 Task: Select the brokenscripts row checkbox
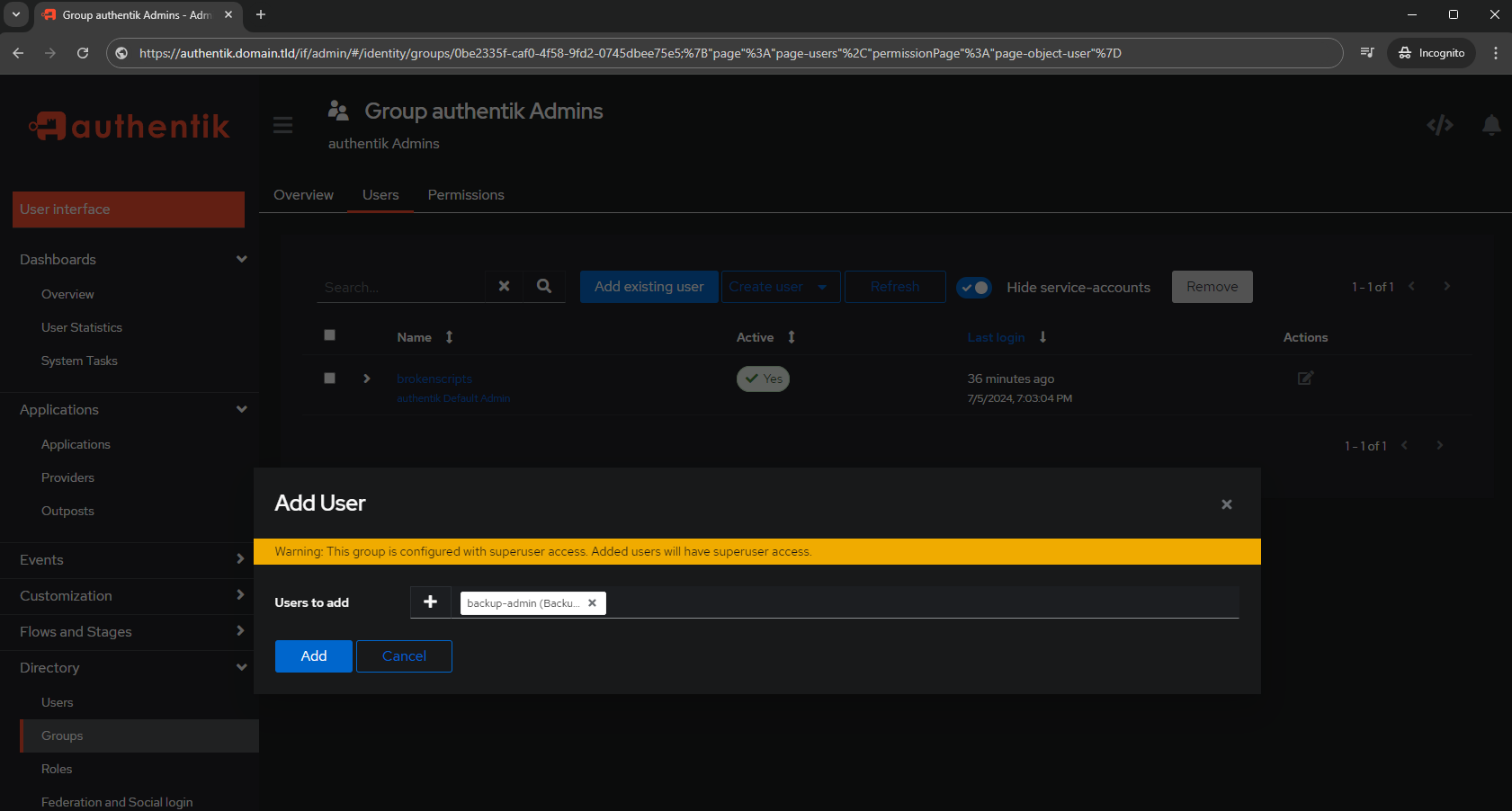click(x=330, y=379)
